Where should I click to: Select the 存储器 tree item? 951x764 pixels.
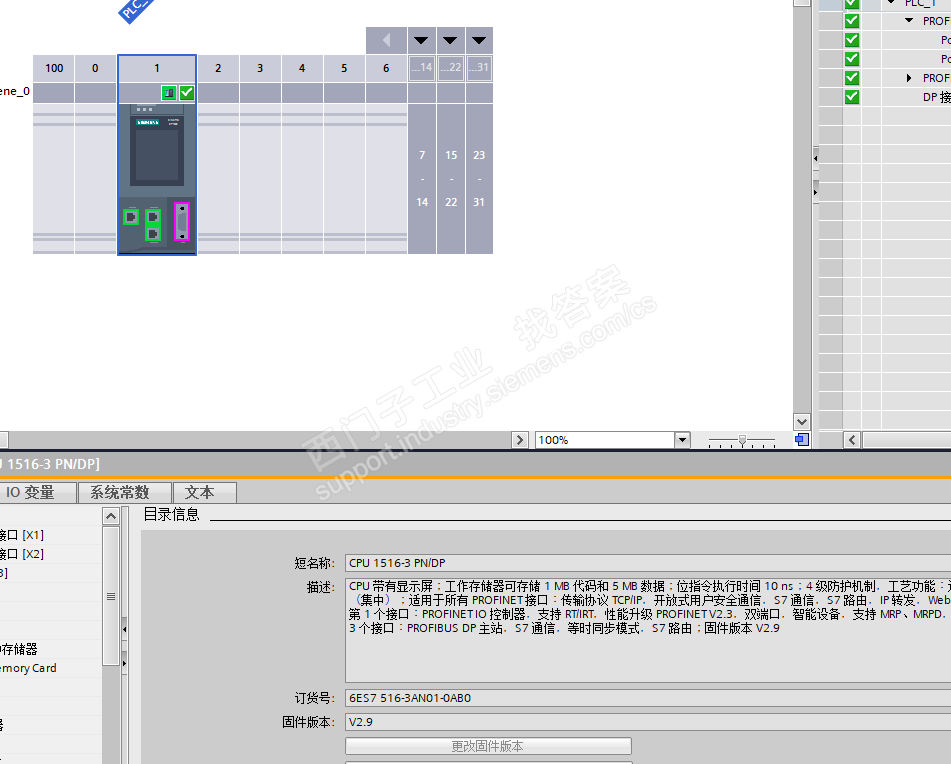[x=19, y=649]
